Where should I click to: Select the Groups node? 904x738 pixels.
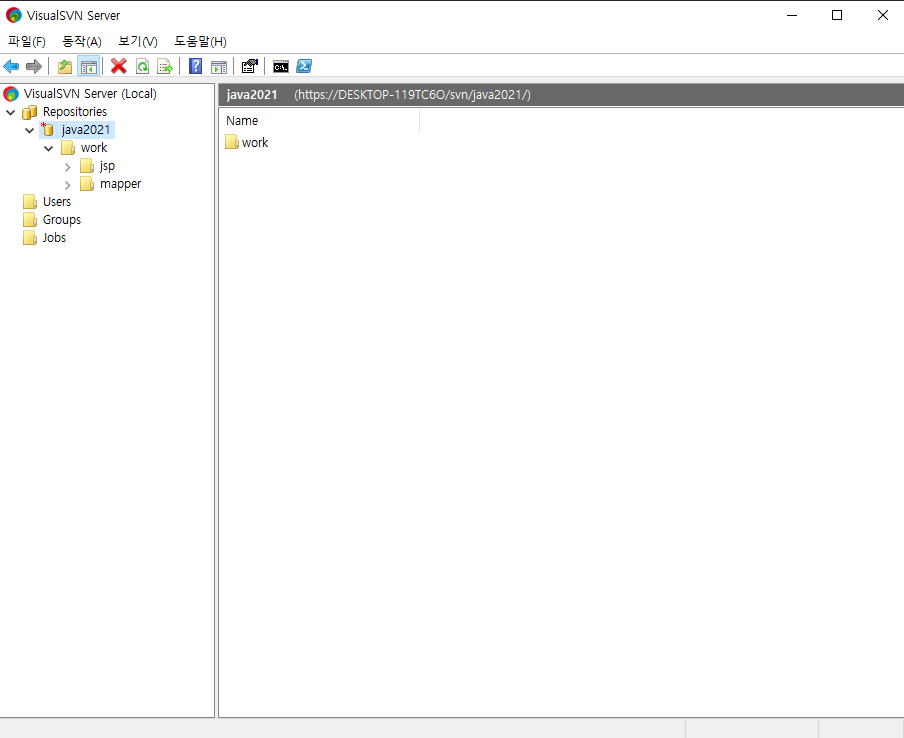pyautogui.click(x=62, y=220)
